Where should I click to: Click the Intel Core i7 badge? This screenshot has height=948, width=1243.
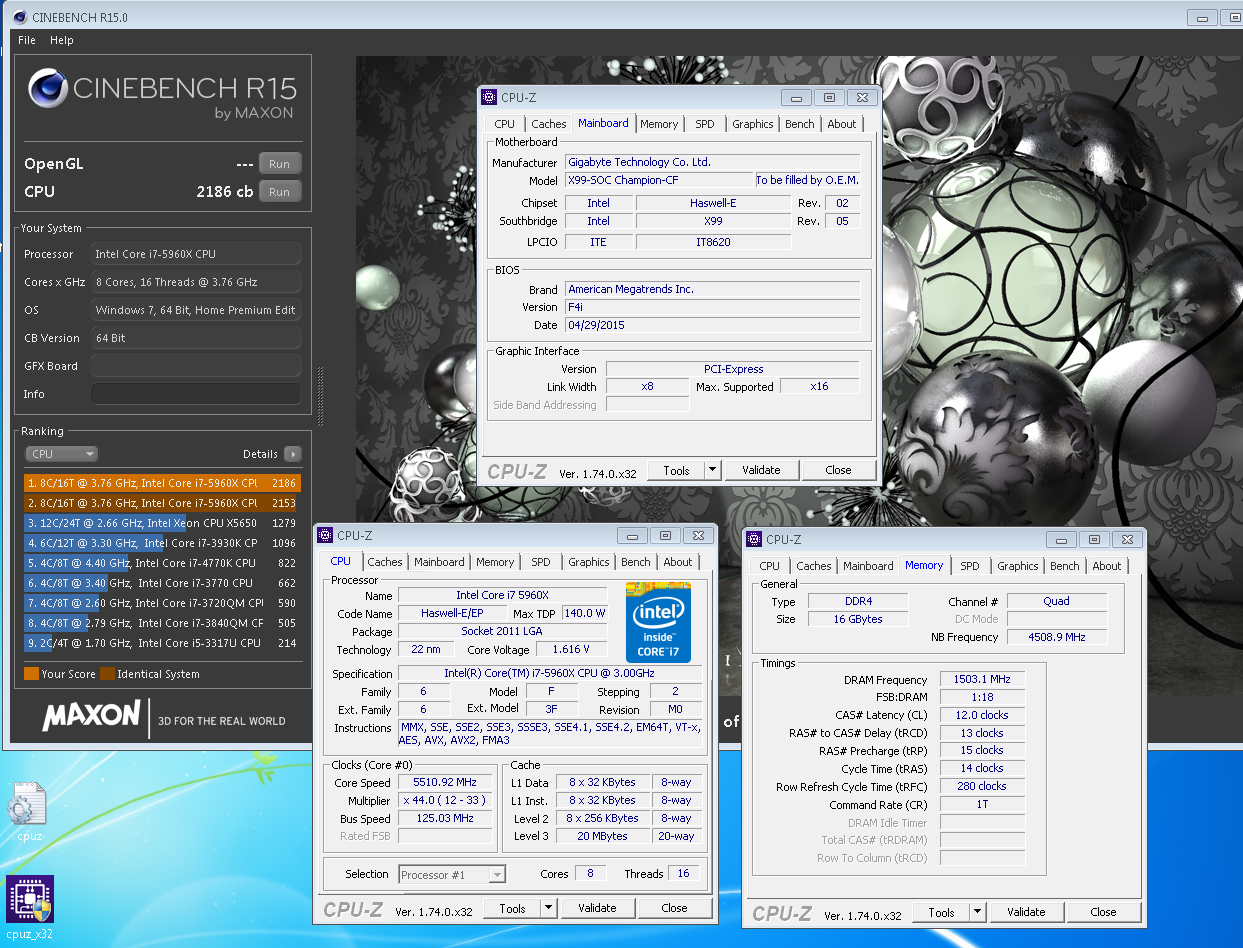coord(658,621)
